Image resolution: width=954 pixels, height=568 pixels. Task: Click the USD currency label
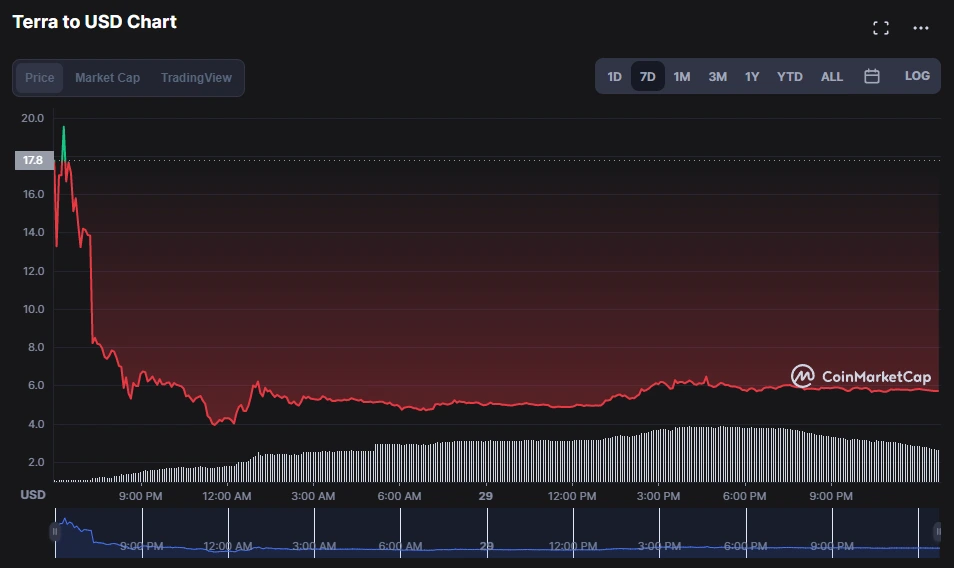(x=33, y=495)
